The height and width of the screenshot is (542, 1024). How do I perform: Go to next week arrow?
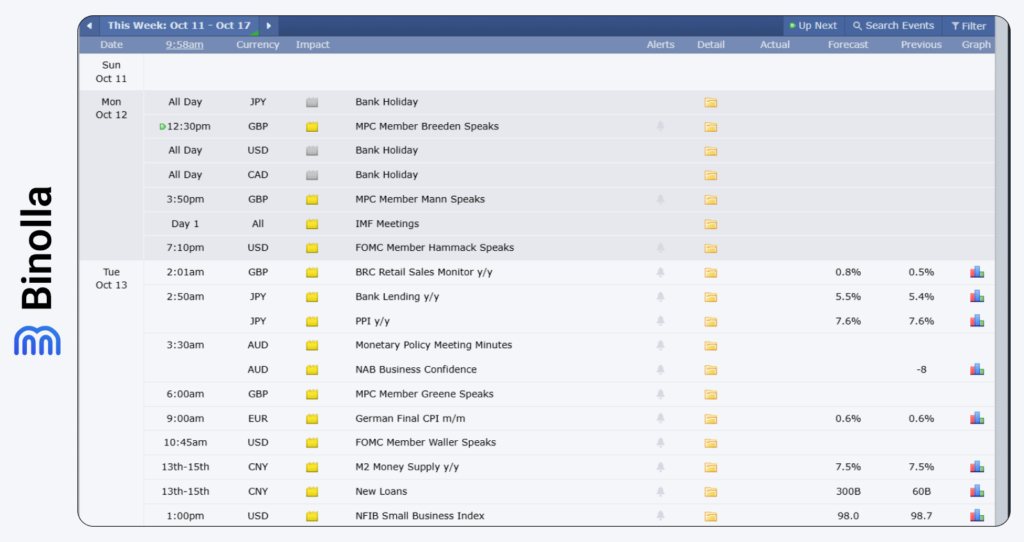(x=268, y=25)
